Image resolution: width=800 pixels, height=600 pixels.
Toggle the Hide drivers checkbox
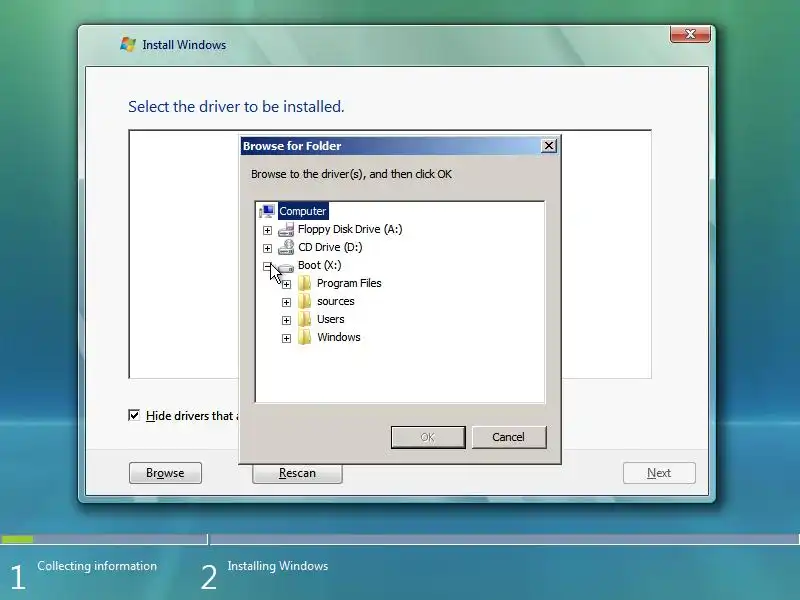[134, 415]
